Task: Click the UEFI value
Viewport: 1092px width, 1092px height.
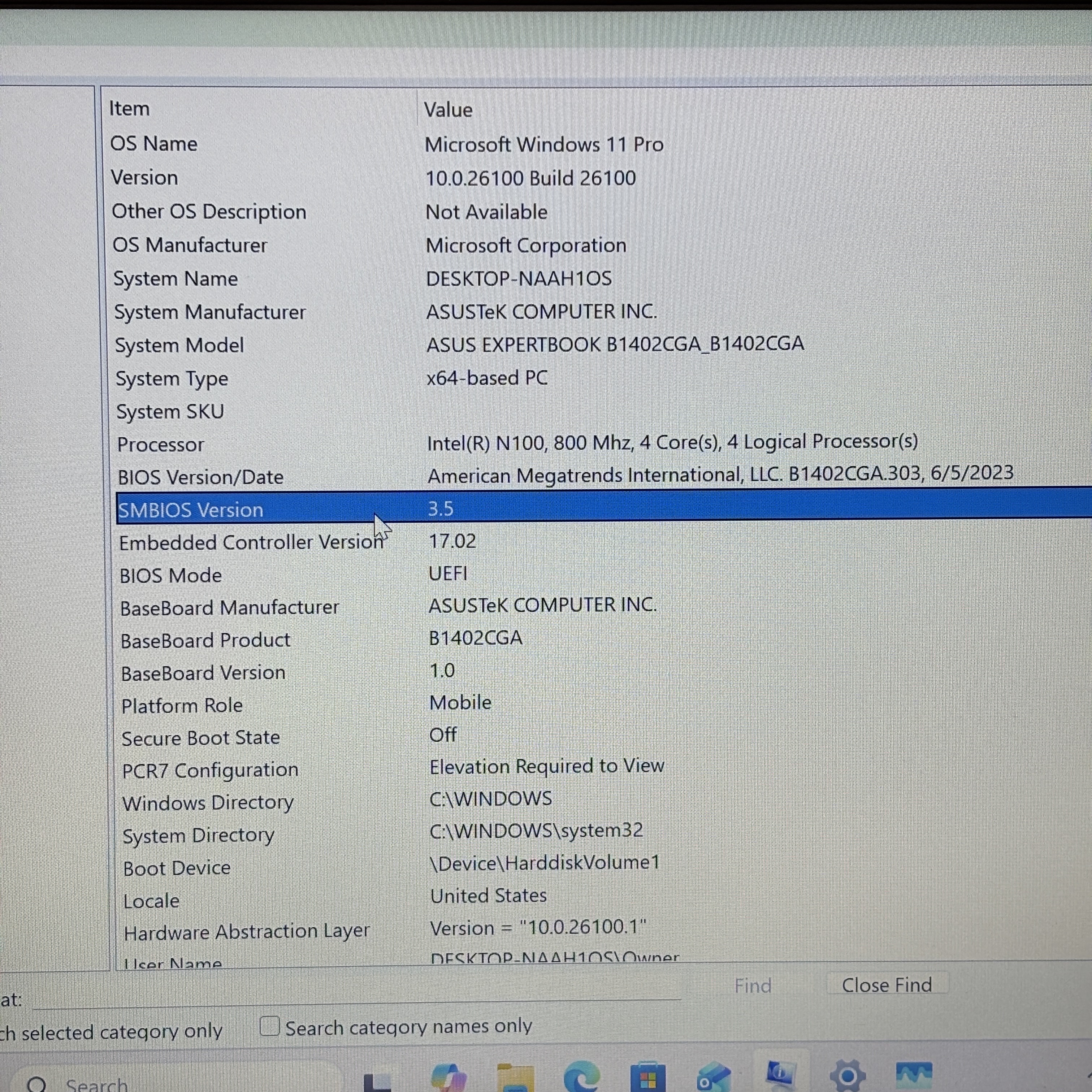Action: (x=448, y=574)
